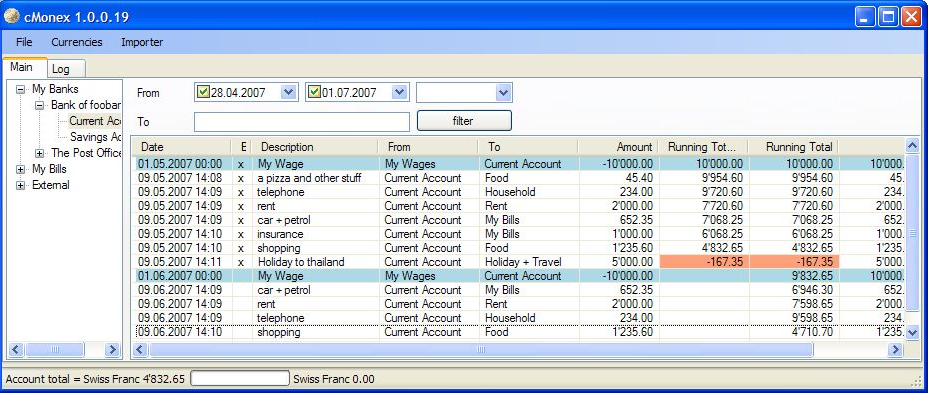Maximize the cMonex window
Viewport: 928px width, 394px height.
tap(888, 17)
